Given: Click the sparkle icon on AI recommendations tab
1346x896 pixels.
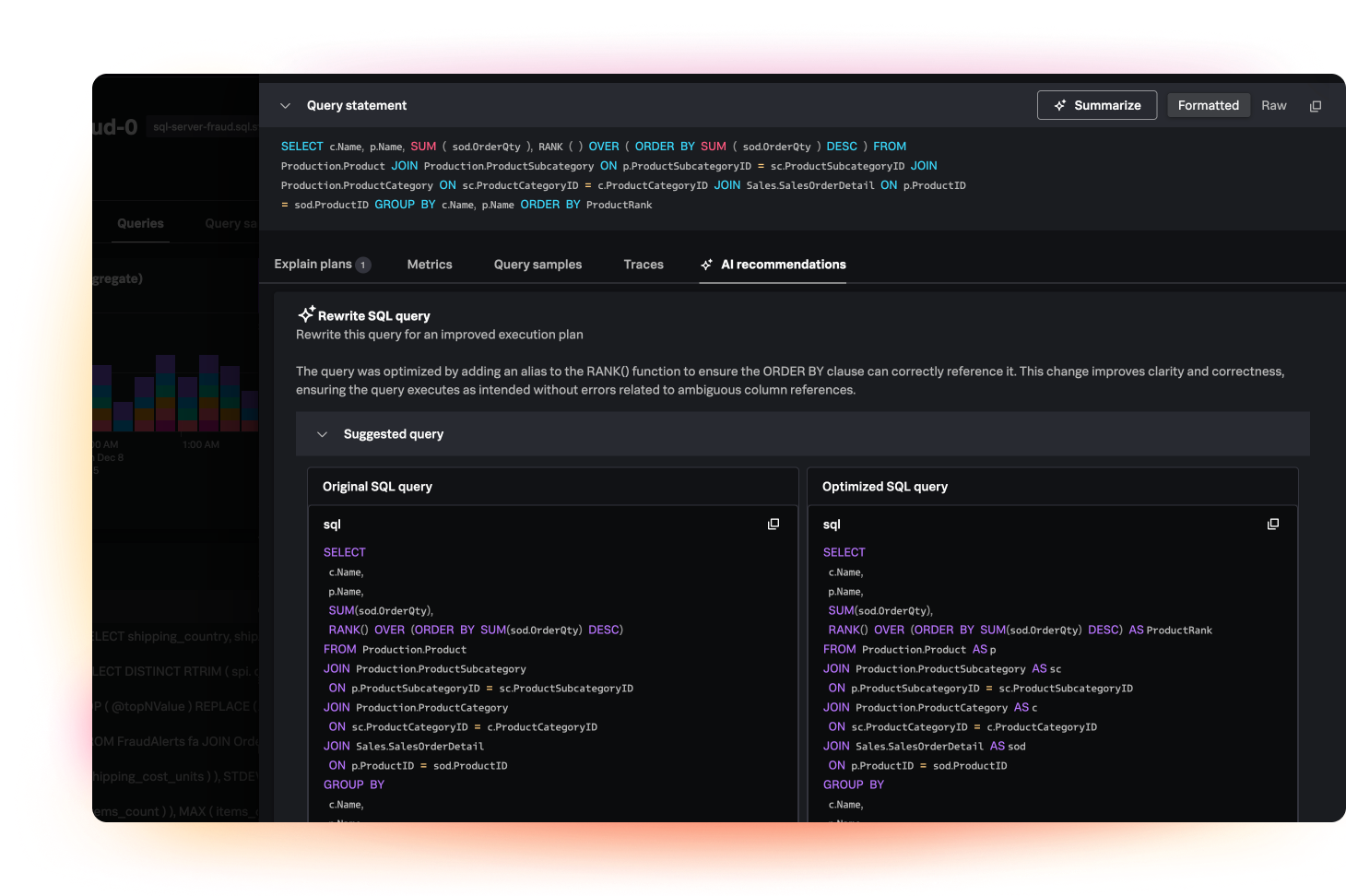Looking at the screenshot, I should 706,265.
